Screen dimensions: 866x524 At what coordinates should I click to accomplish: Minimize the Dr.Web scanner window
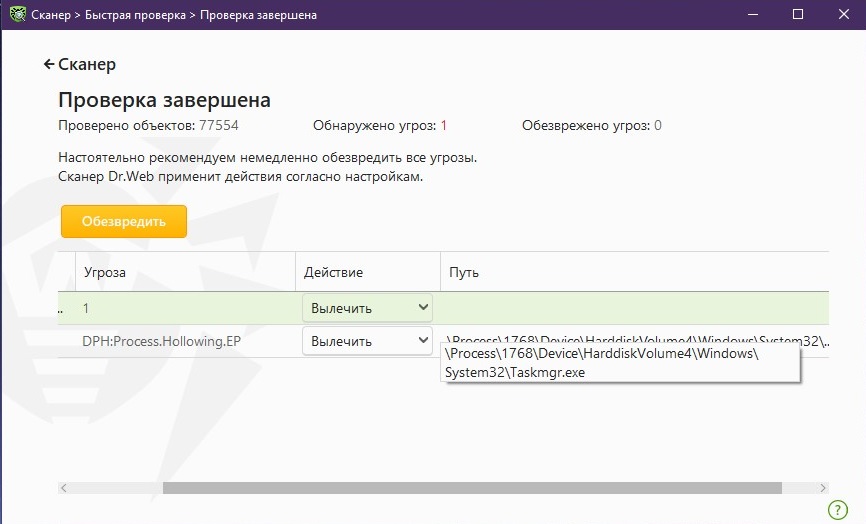click(751, 14)
